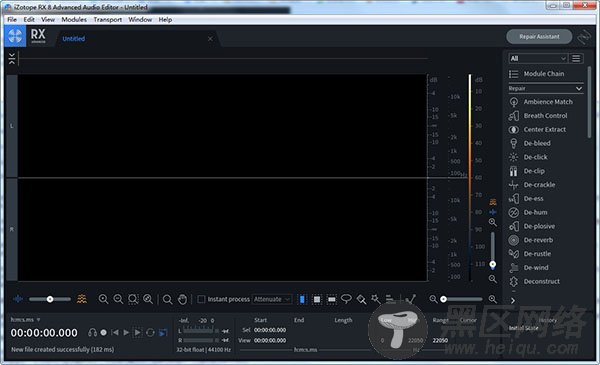Select the Grab hand tool
Image resolution: width=600 pixels, height=365 pixels.
coord(182,299)
